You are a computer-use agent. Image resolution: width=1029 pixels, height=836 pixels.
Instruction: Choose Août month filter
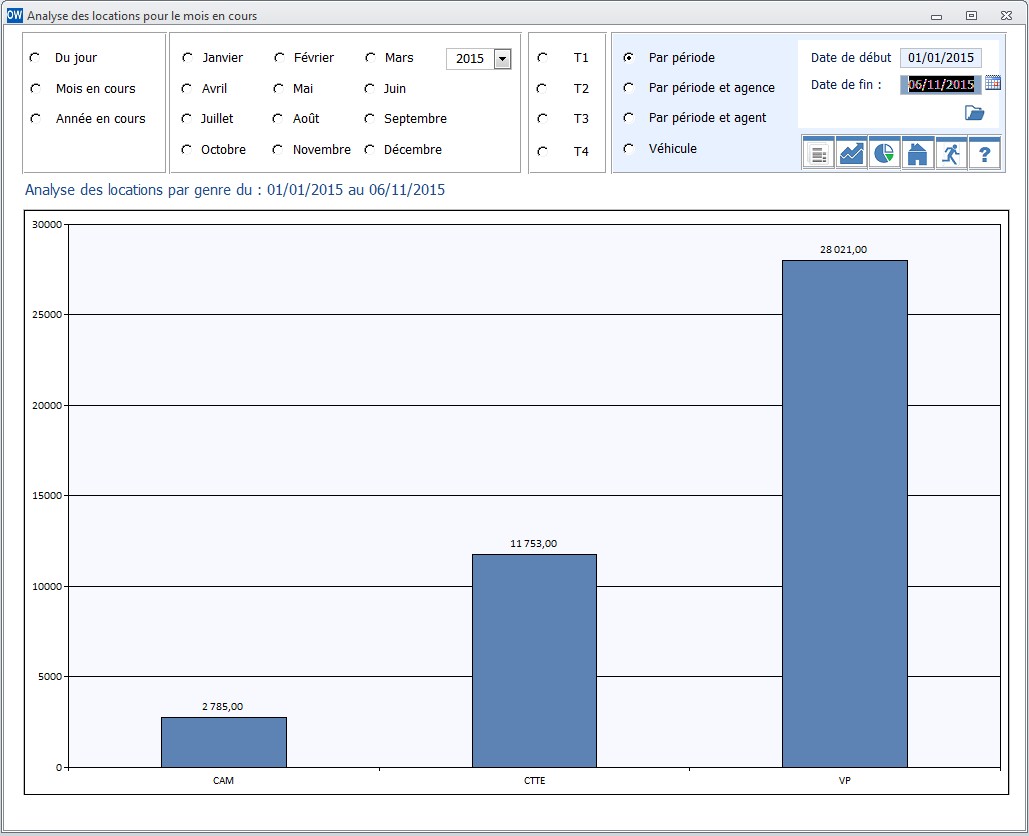(278, 119)
